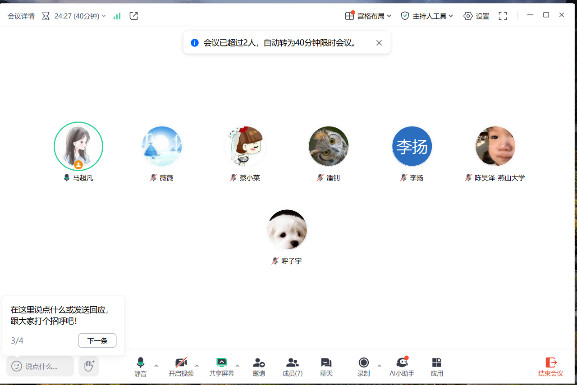Start recording (录制) the meeting

pos(364,366)
